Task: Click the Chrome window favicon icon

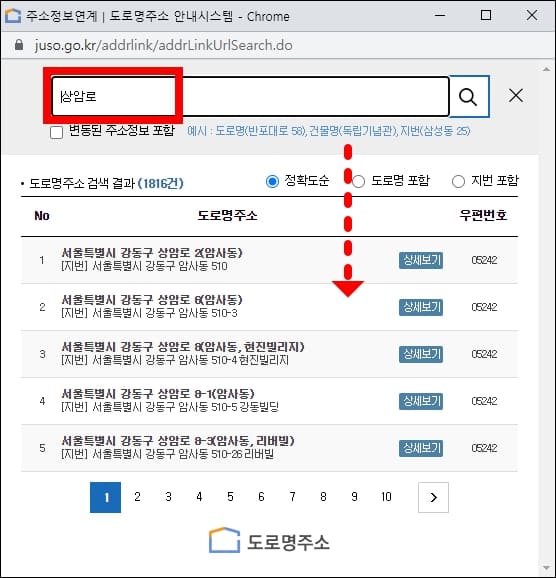Action: [x=13, y=16]
